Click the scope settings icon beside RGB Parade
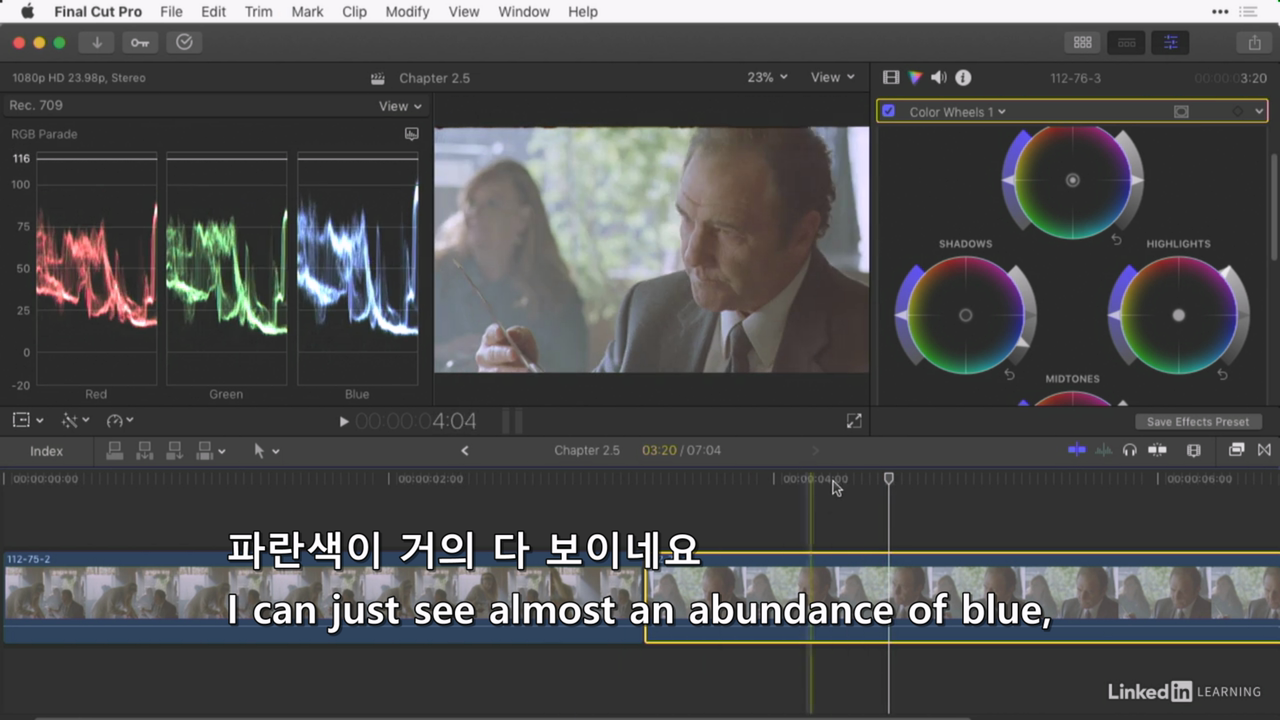 tap(411, 134)
